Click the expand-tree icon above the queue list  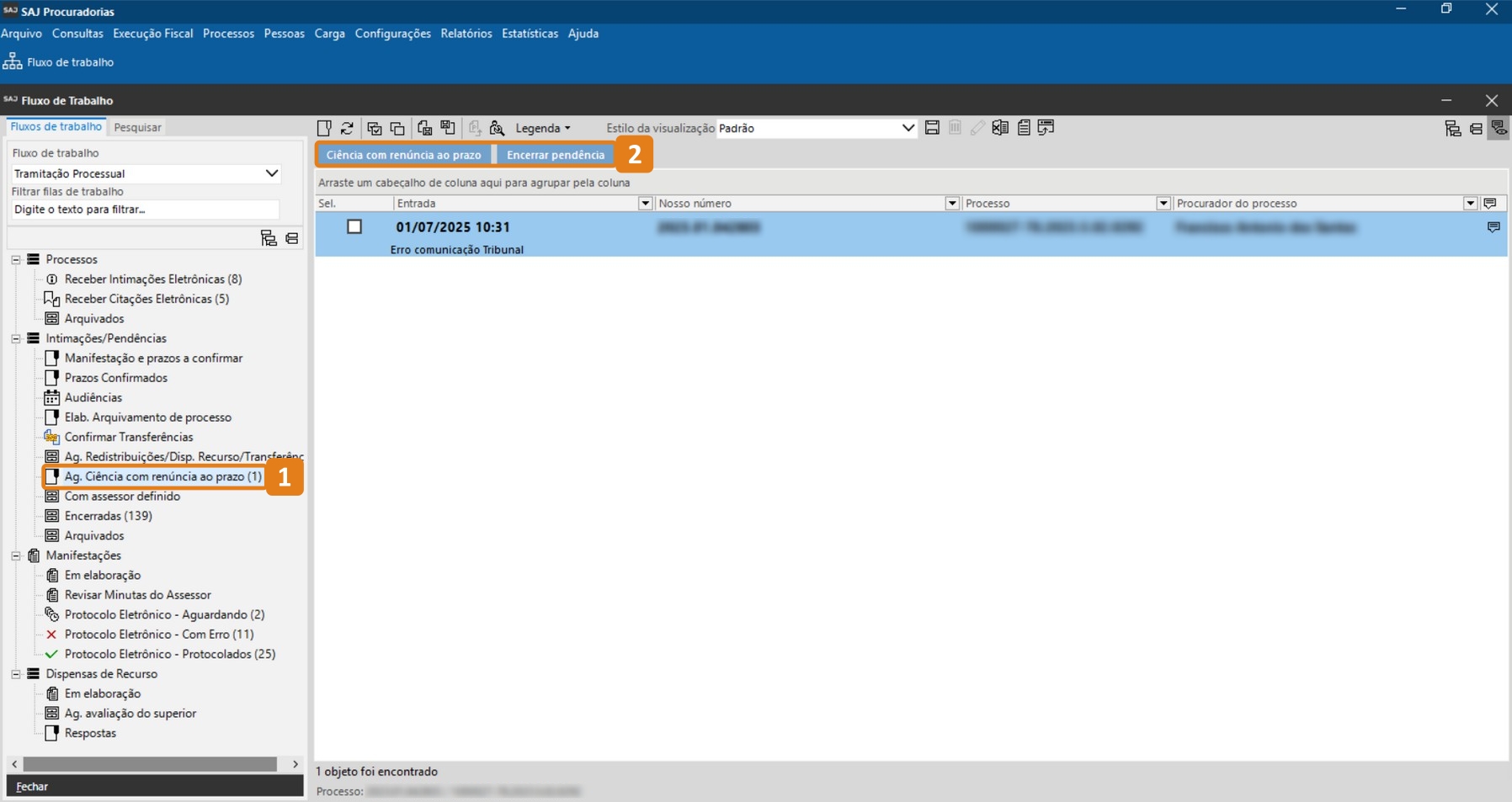(x=269, y=238)
